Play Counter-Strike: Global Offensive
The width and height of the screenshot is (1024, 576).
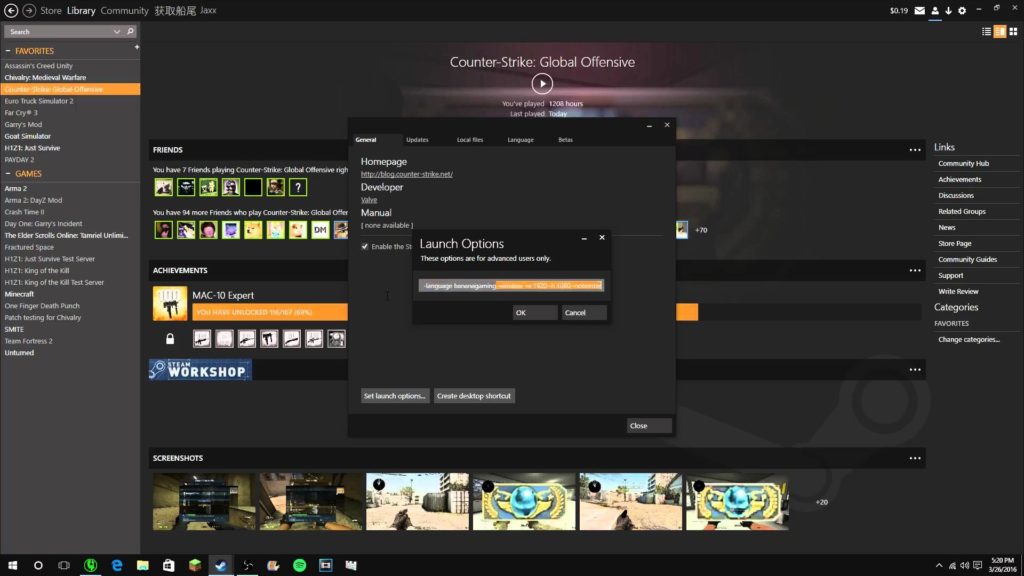[x=542, y=84]
